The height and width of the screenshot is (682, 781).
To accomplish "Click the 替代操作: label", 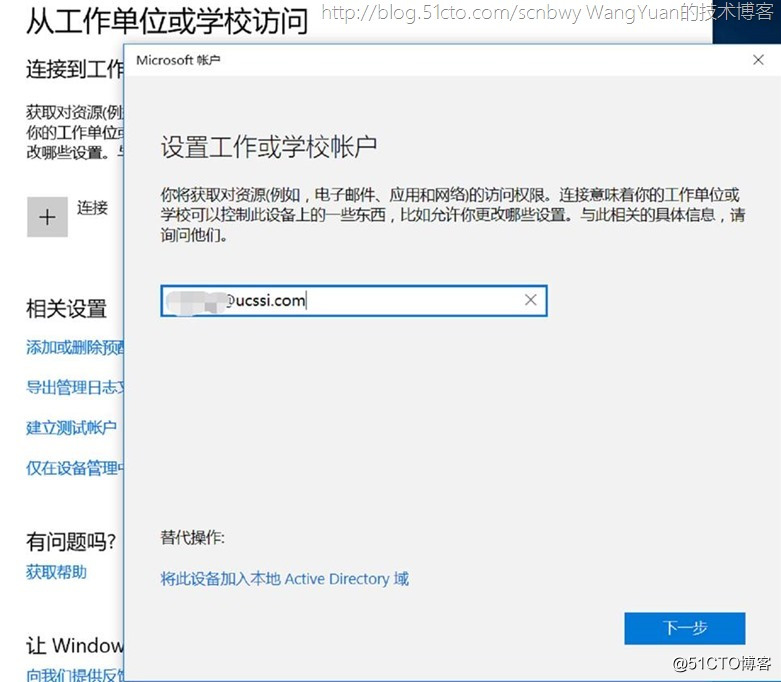I will (192, 538).
